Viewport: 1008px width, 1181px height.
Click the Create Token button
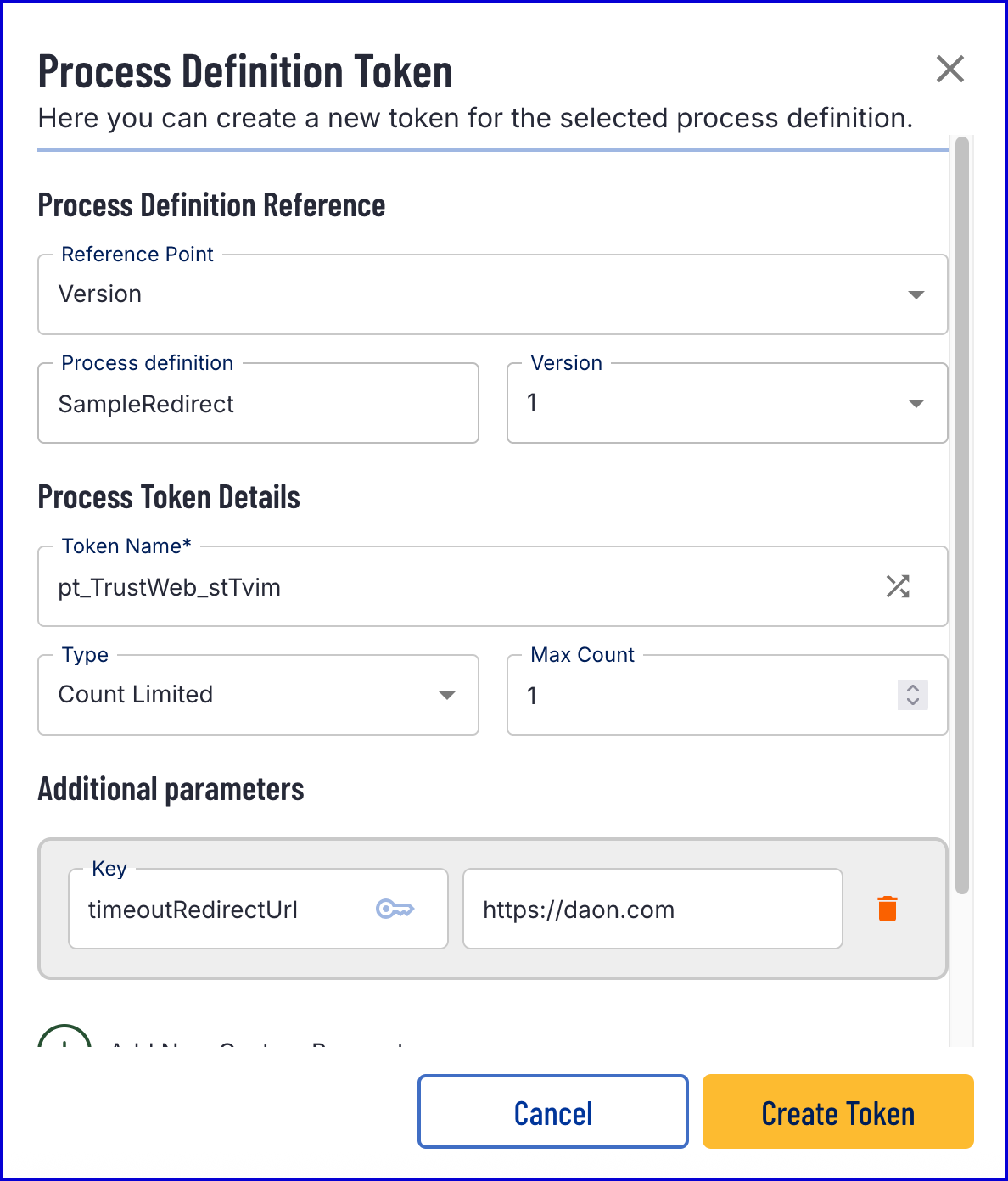(837, 1112)
